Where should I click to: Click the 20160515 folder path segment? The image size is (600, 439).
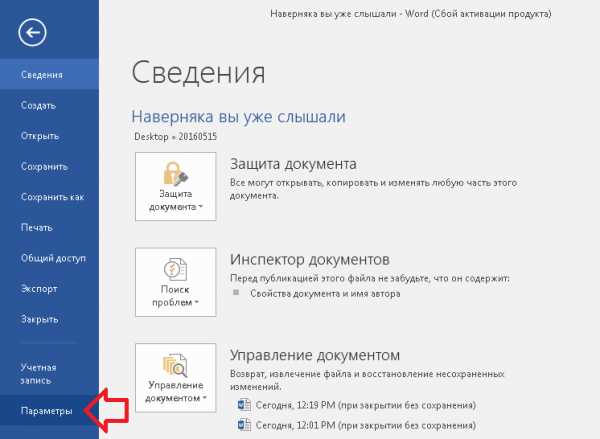click(x=197, y=137)
